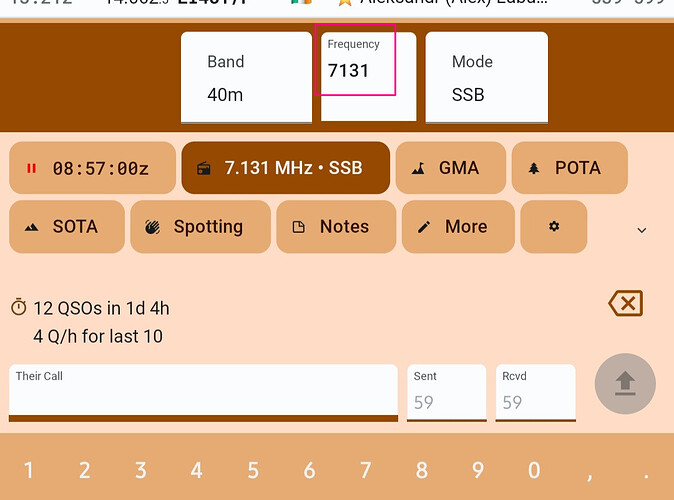Open the POTA tree chip
This screenshot has width=674, height=500.
pos(569,168)
